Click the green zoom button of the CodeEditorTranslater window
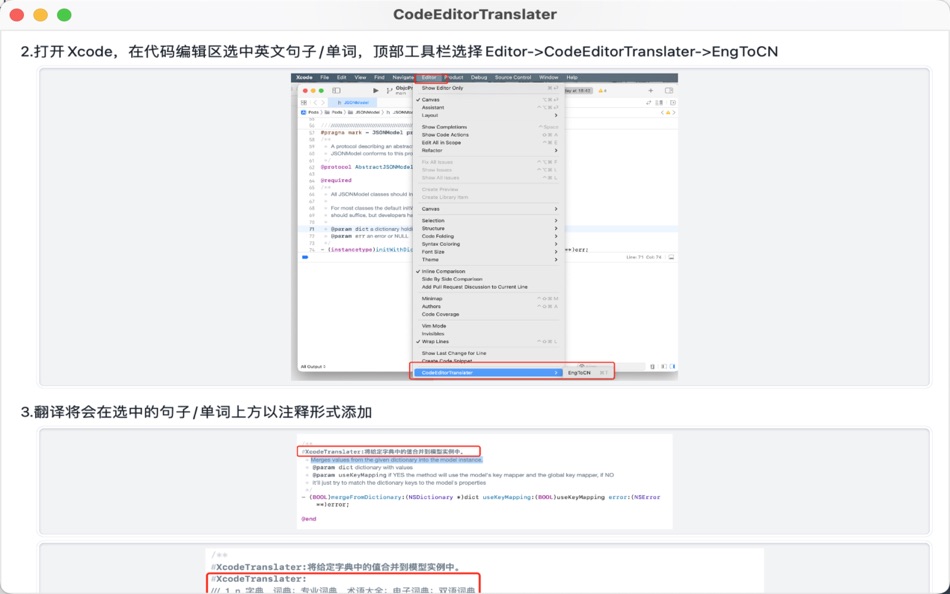This screenshot has width=950, height=594. click(x=64, y=15)
